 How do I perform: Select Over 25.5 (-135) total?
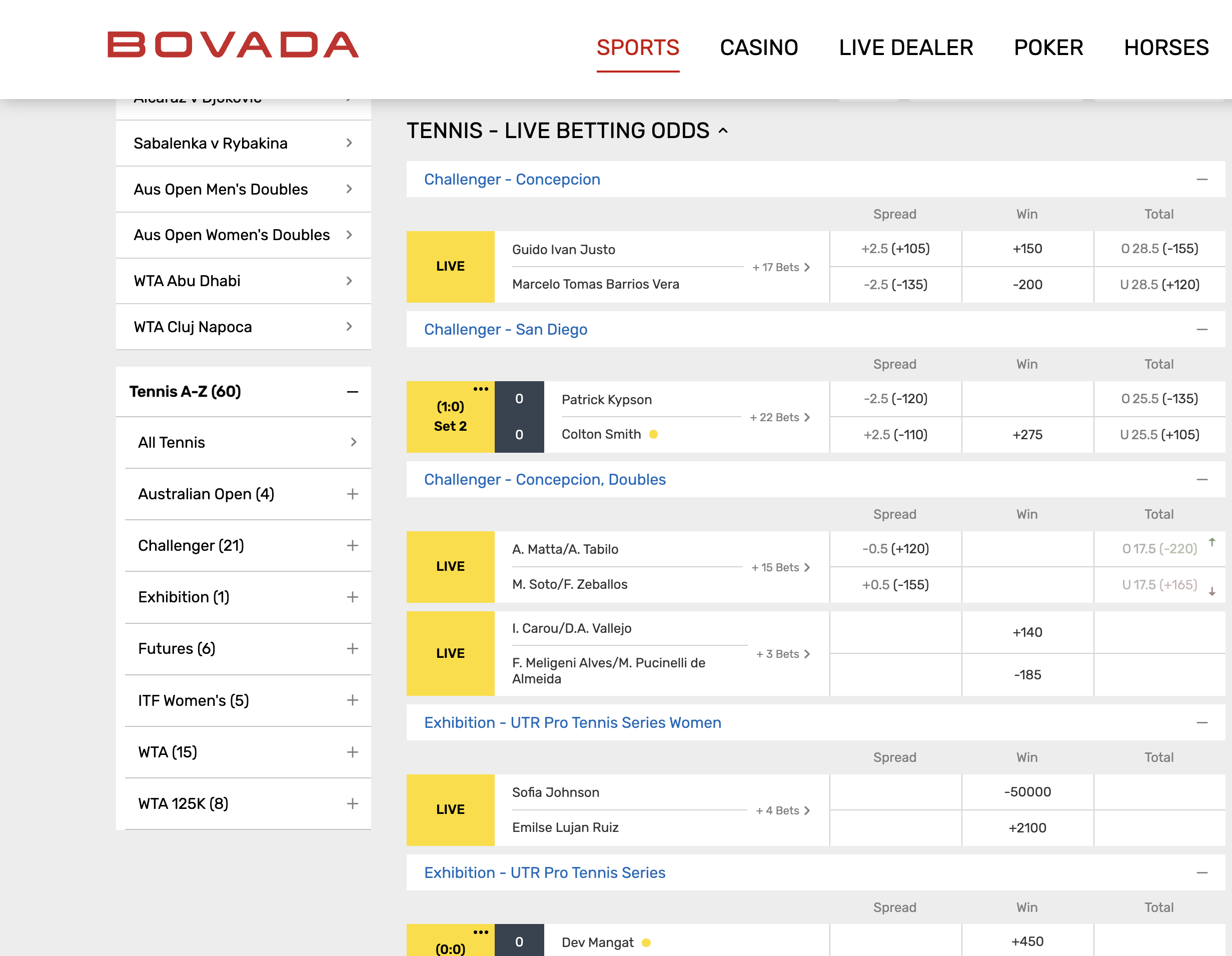pyautogui.click(x=1159, y=399)
